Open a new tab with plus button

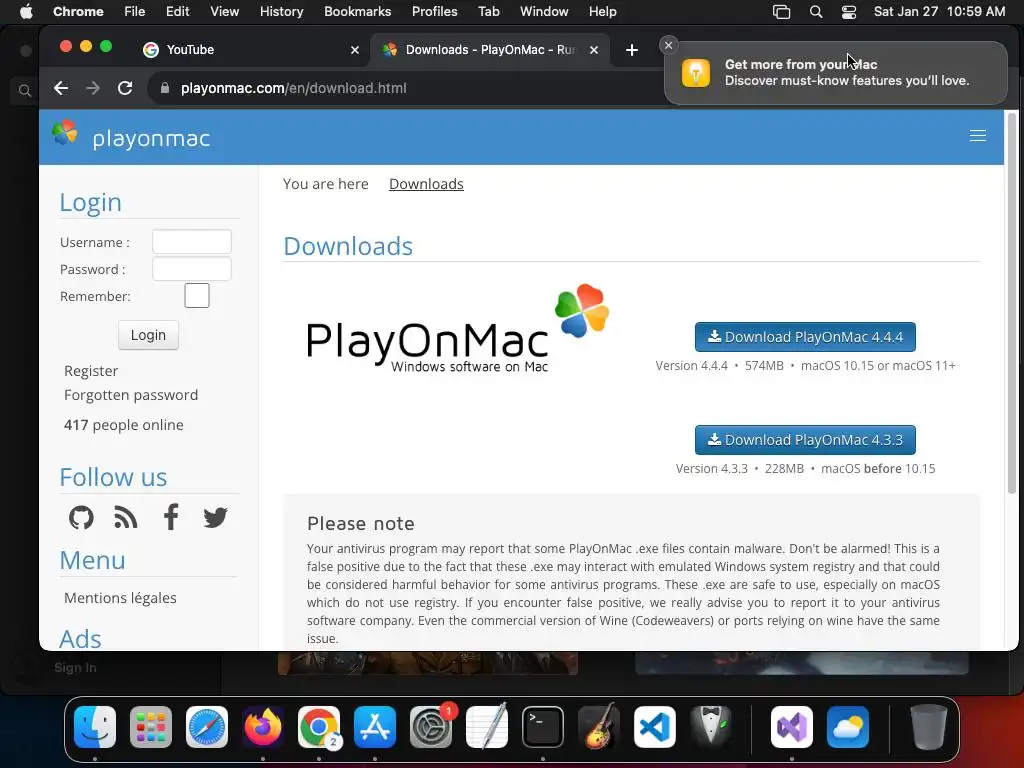tap(632, 50)
